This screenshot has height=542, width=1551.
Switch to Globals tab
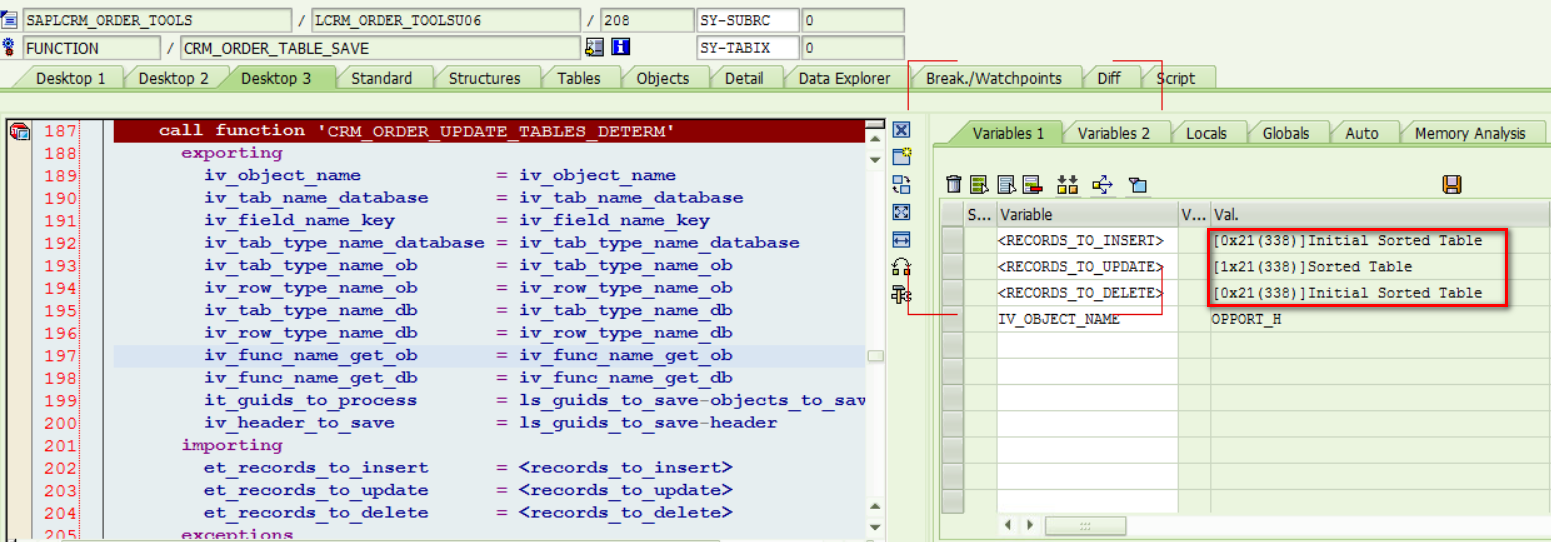coord(1285,133)
